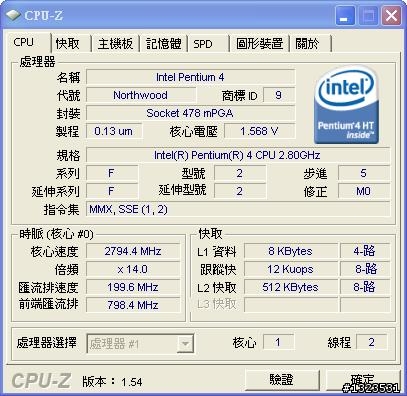Click the 確定 button
Screen dimensions: 407x396
363,379
